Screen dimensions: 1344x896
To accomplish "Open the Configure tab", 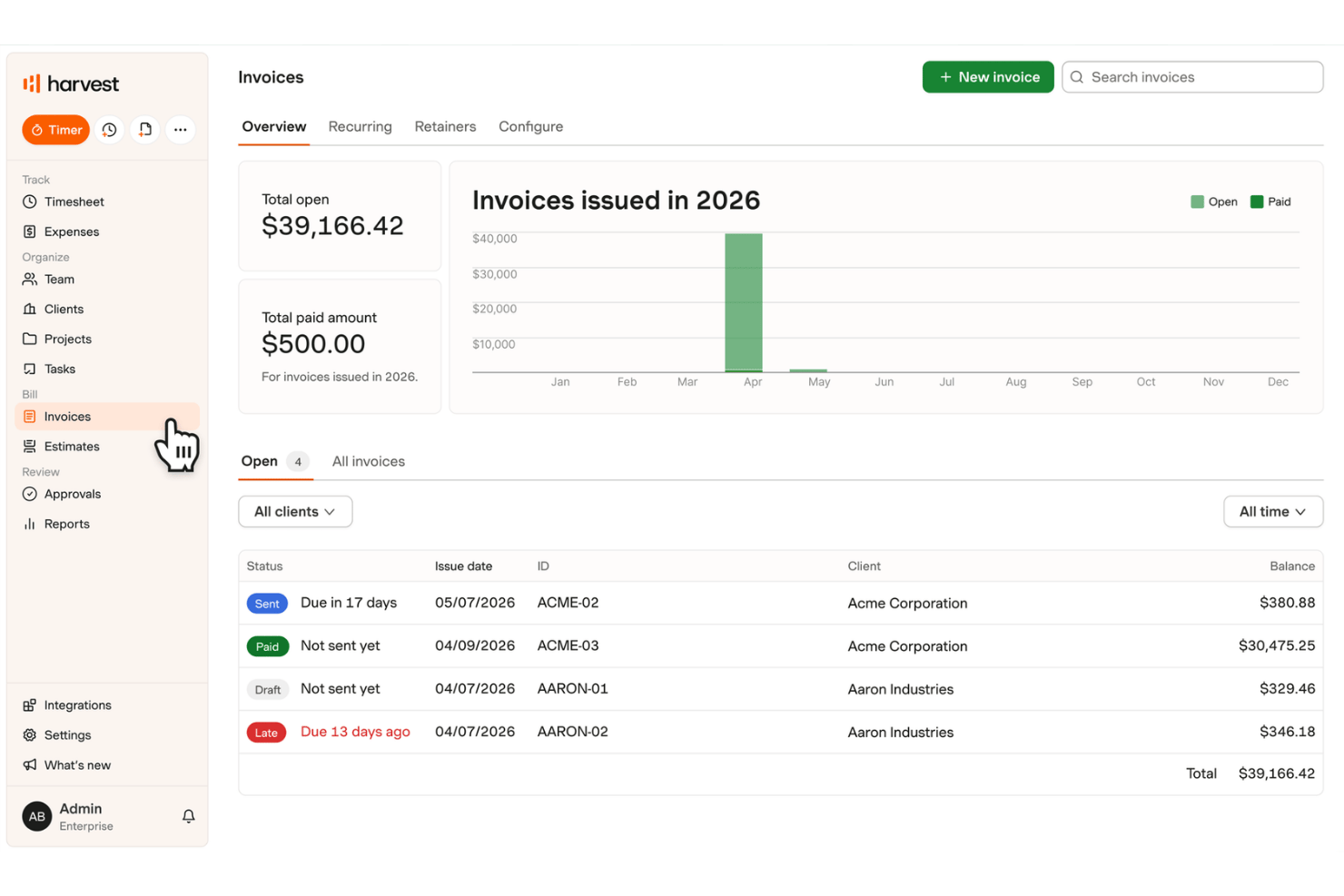I will pos(530,127).
